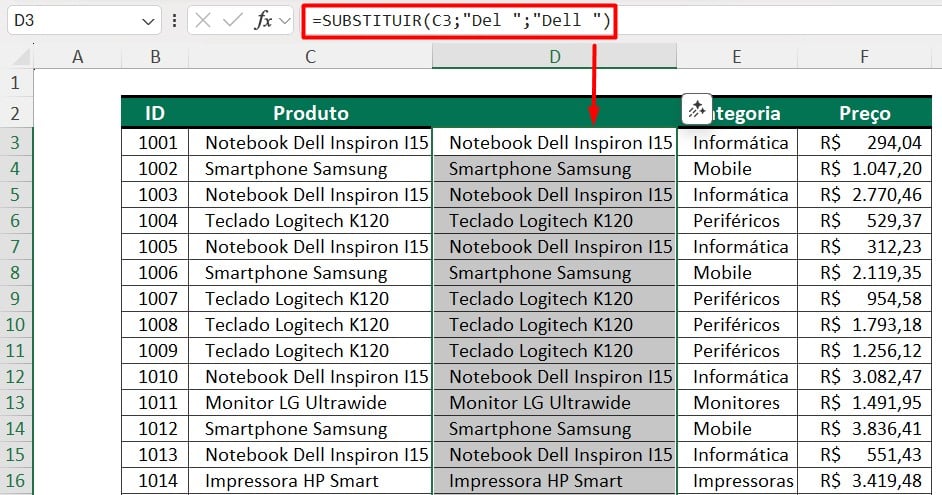Click ID cell 1002

tap(155, 169)
